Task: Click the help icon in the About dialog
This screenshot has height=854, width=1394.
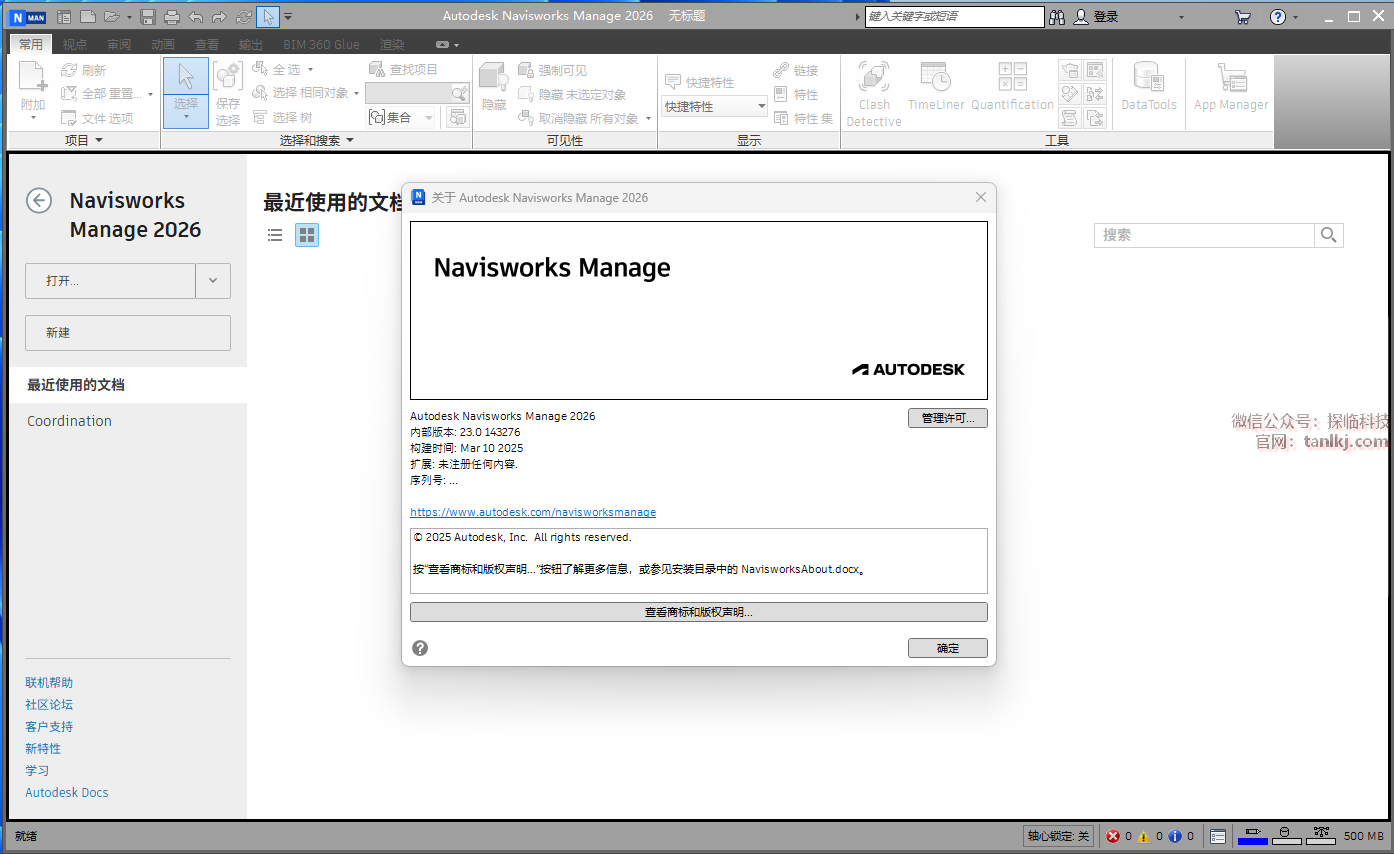Action: (x=420, y=648)
